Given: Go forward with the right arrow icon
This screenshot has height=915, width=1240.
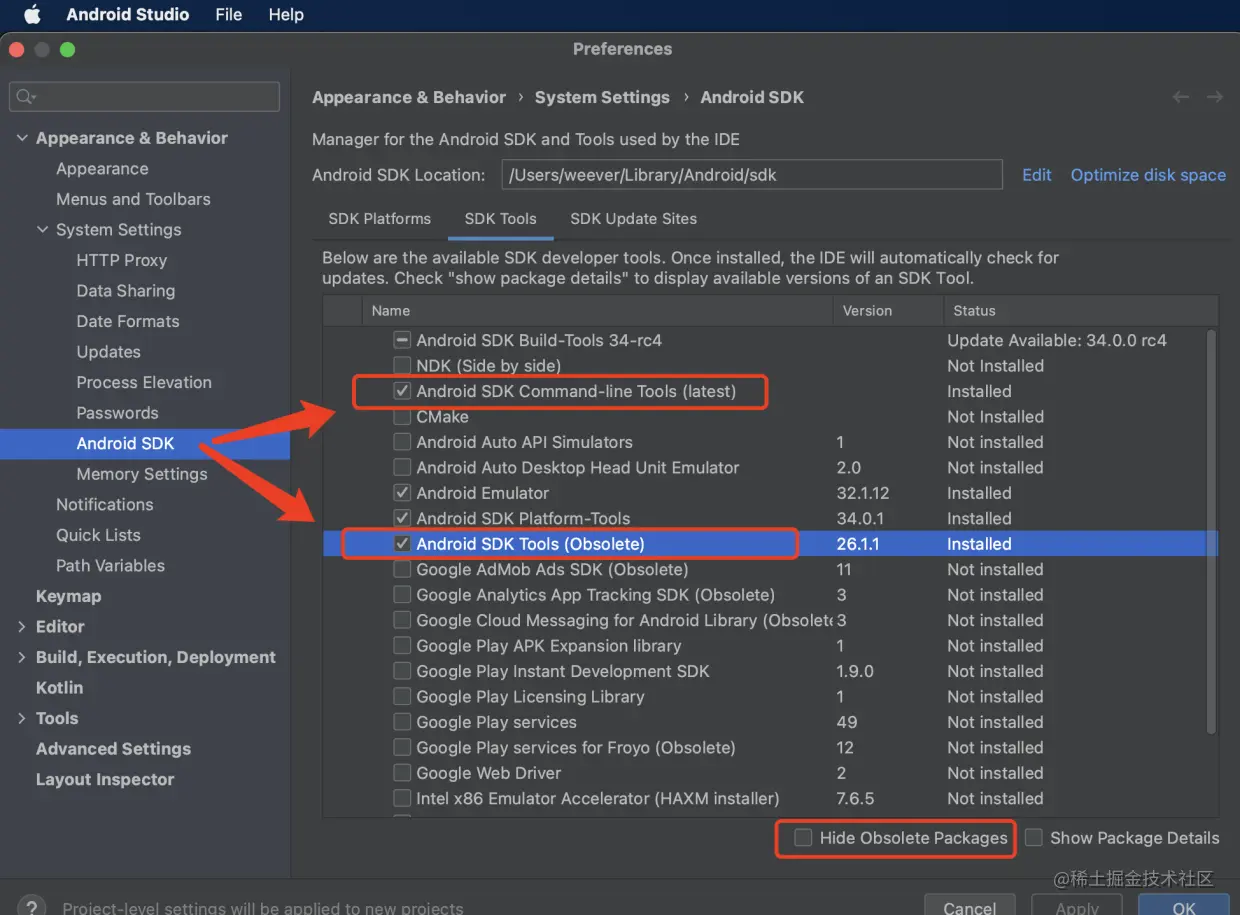Looking at the screenshot, I should coord(1215,97).
